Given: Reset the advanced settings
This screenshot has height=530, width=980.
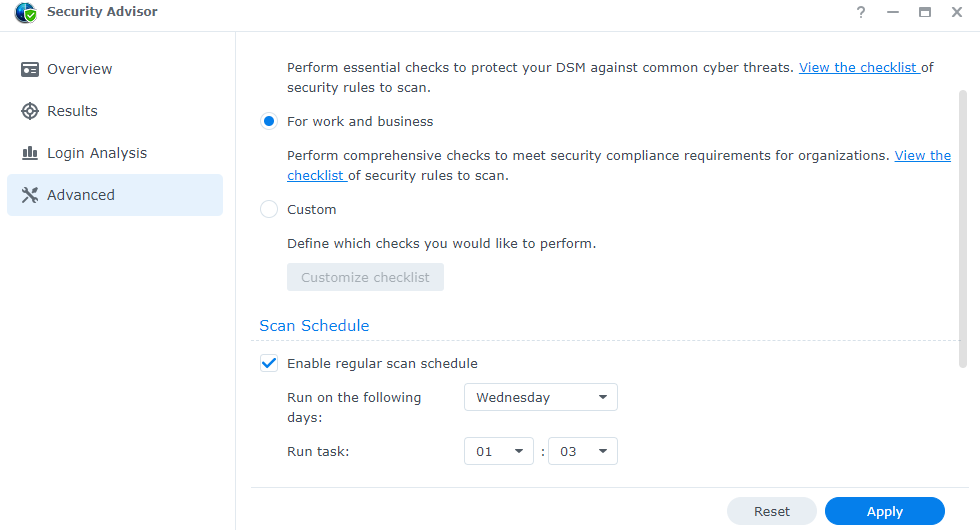Looking at the screenshot, I should pos(771,511).
